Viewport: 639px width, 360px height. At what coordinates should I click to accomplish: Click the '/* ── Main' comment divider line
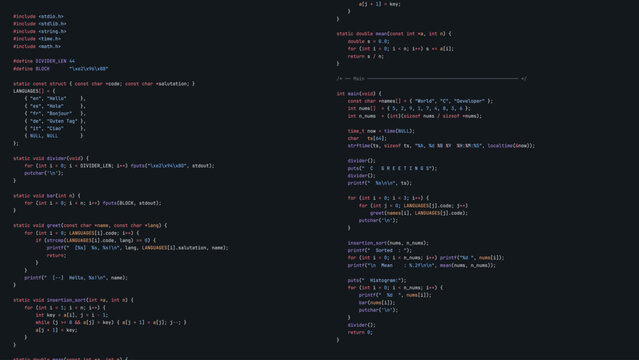[x=432, y=78]
